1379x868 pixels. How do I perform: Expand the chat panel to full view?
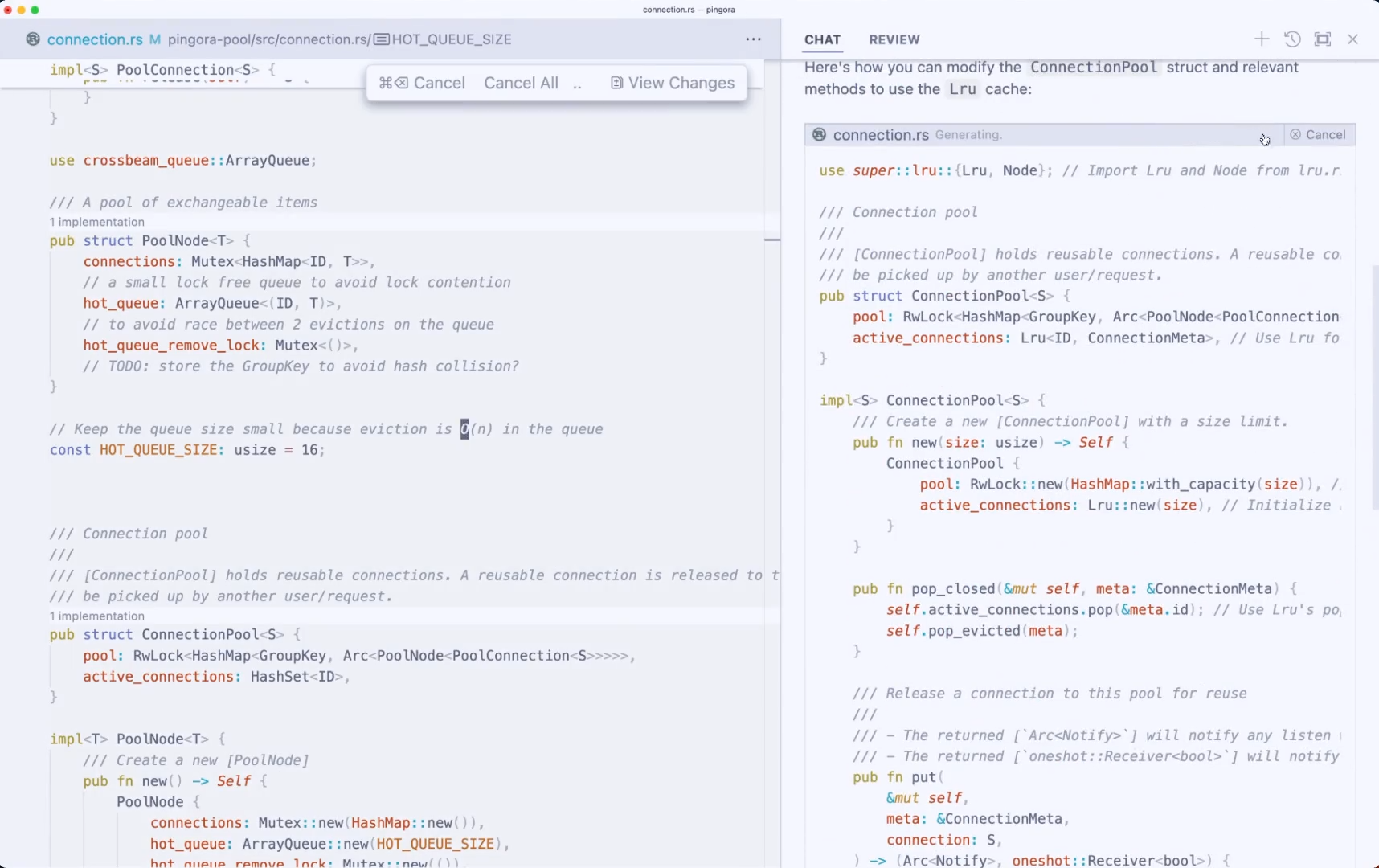pos(1324,39)
